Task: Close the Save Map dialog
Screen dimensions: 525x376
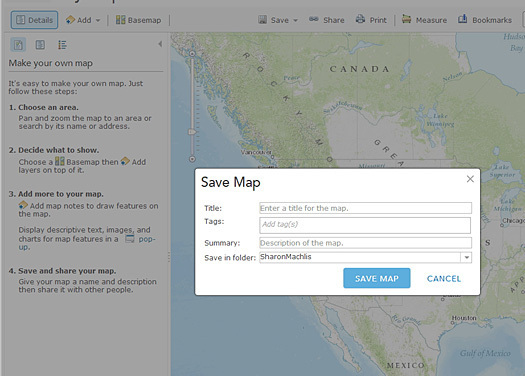Action: pyautogui.click(x=470, y=179)
